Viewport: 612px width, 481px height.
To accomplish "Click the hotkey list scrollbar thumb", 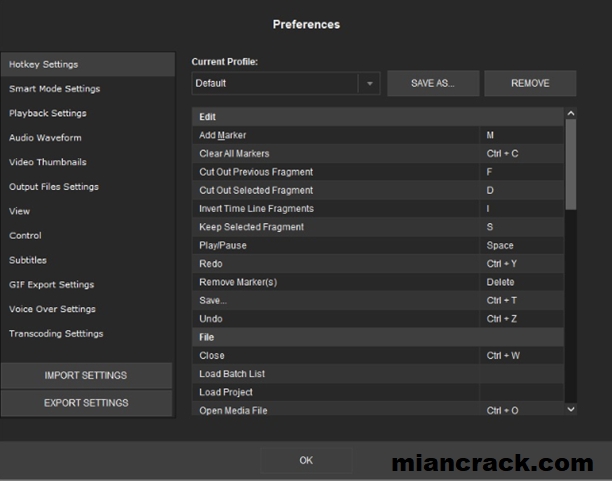I will 571,164.
